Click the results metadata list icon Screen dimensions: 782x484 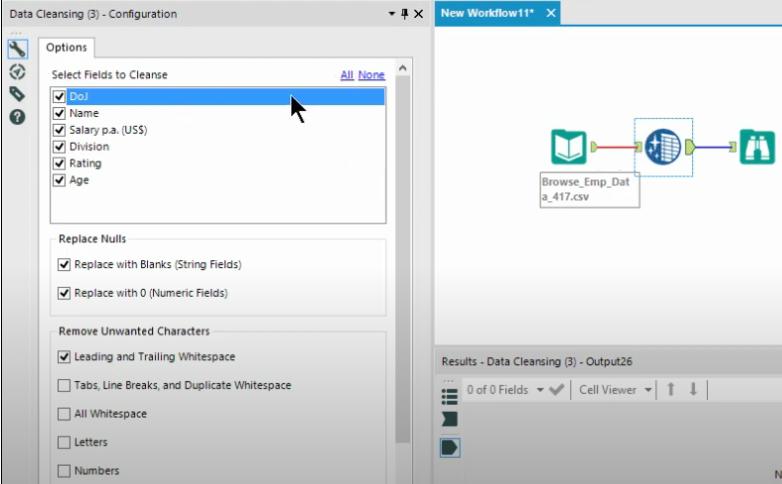coord(449,396)
